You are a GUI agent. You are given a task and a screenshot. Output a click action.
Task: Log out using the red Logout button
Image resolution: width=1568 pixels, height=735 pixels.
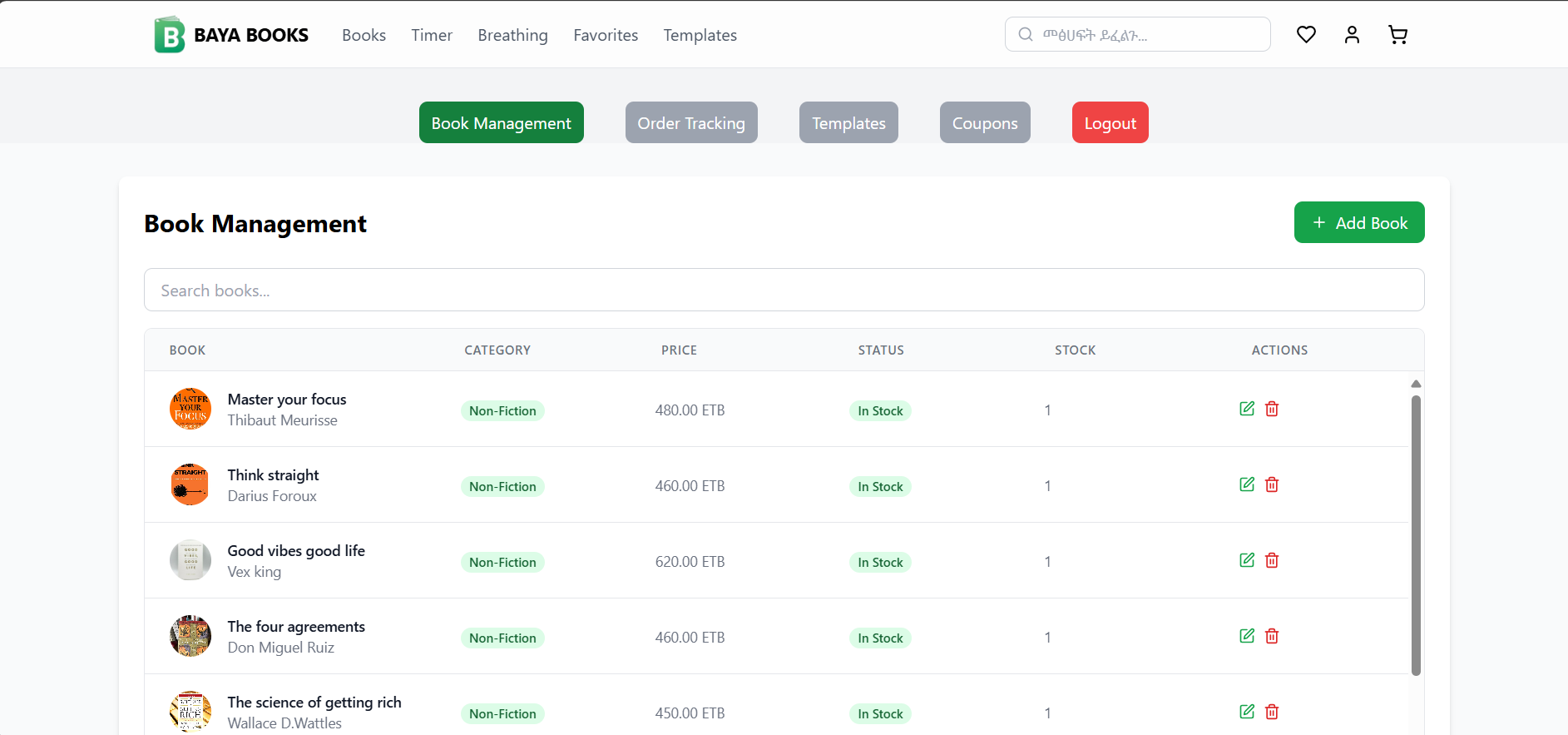[x=1110, y=123]
